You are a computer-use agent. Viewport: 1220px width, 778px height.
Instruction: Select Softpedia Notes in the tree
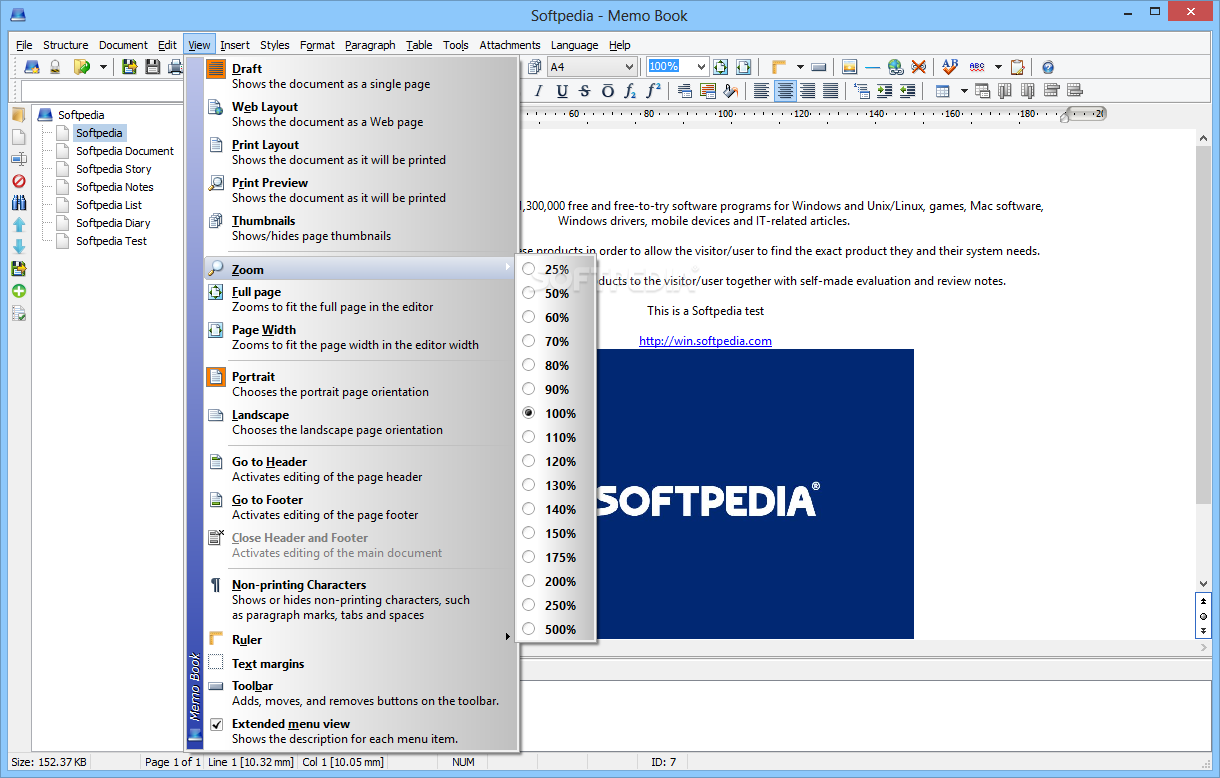(x=115, y=187)
